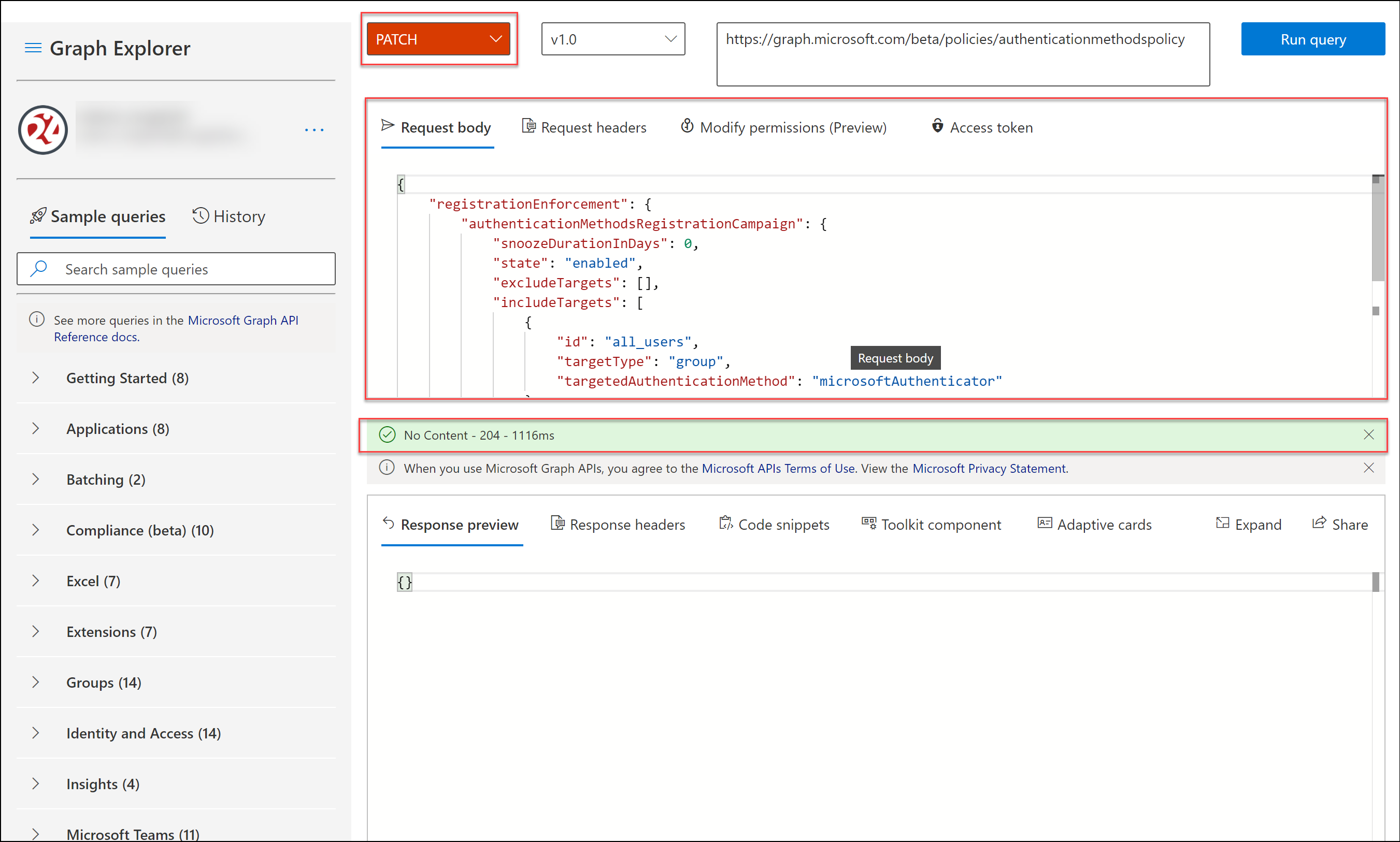This screenshot has width=1400, height=842.
Task: Click the clock icon beside History
Action: click(x=201, y=215)
